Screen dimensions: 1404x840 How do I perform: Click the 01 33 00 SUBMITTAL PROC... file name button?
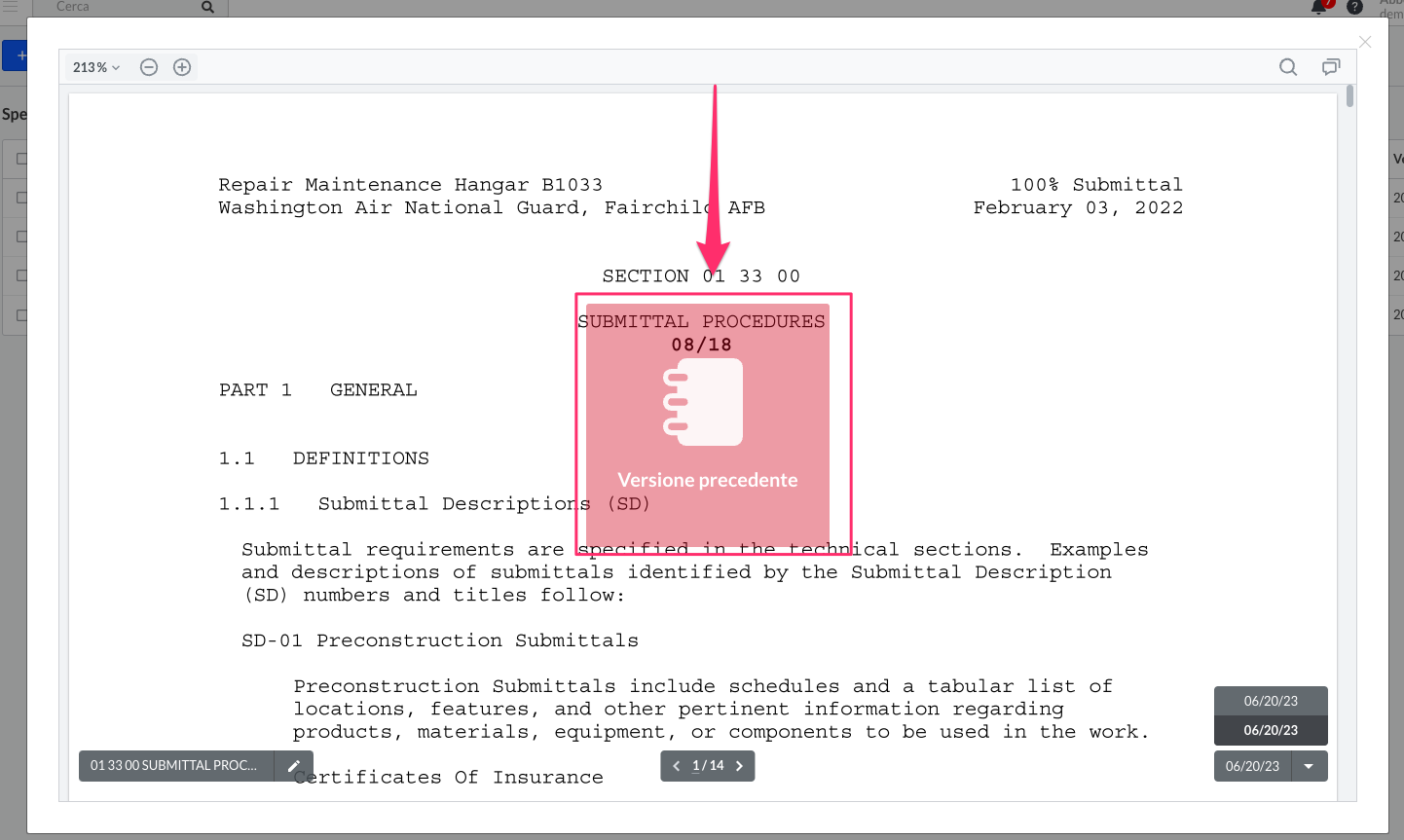[176, 766]
